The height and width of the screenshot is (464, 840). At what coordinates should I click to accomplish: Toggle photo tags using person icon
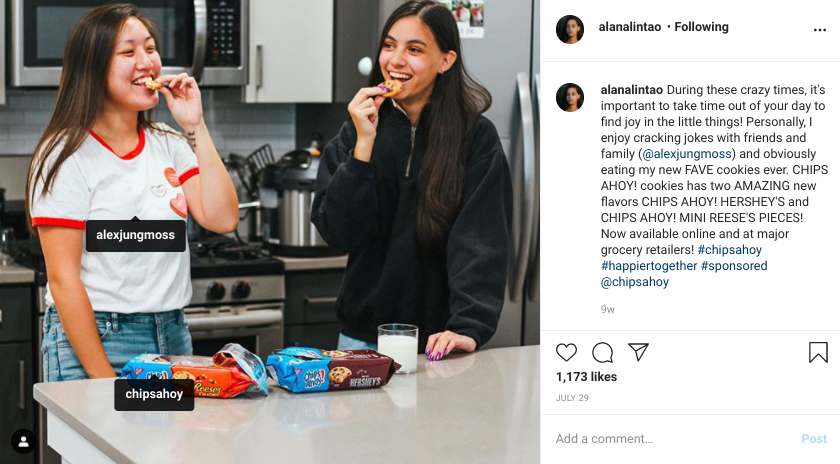pos(24,441)
